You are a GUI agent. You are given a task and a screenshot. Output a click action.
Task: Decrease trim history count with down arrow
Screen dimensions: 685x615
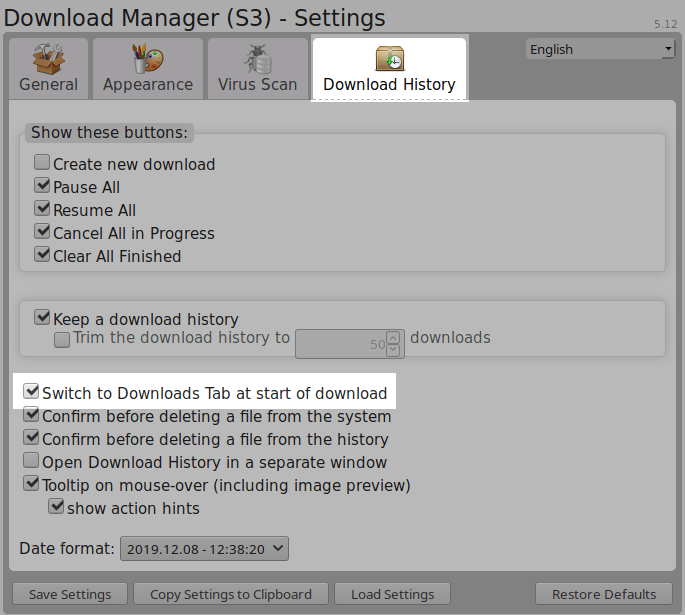click(393, 350)
